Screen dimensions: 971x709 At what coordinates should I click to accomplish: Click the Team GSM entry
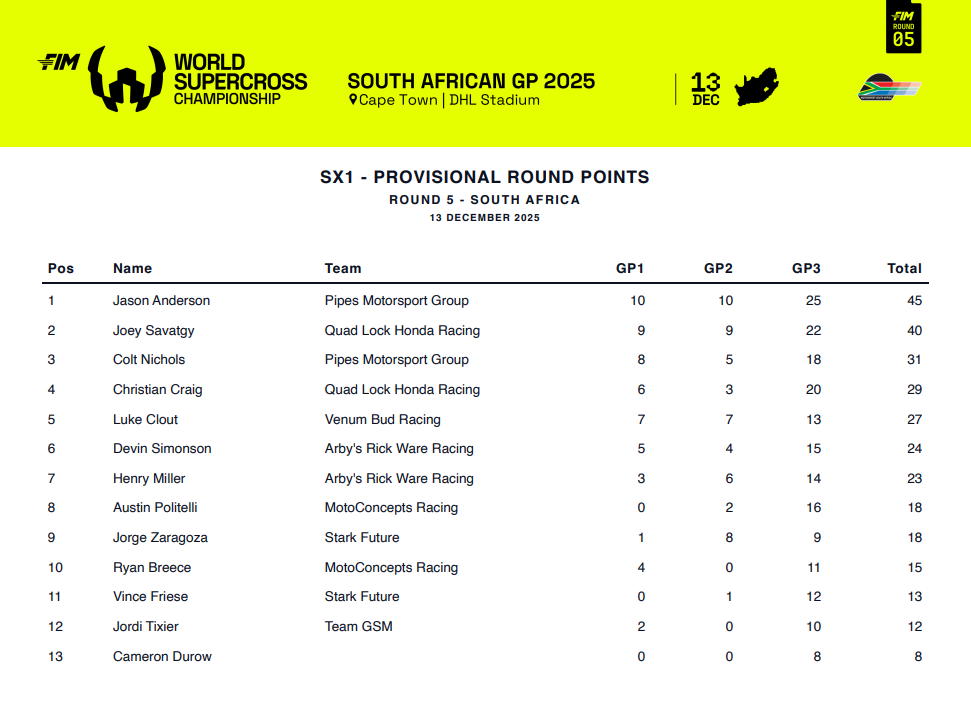coord(358,626)
